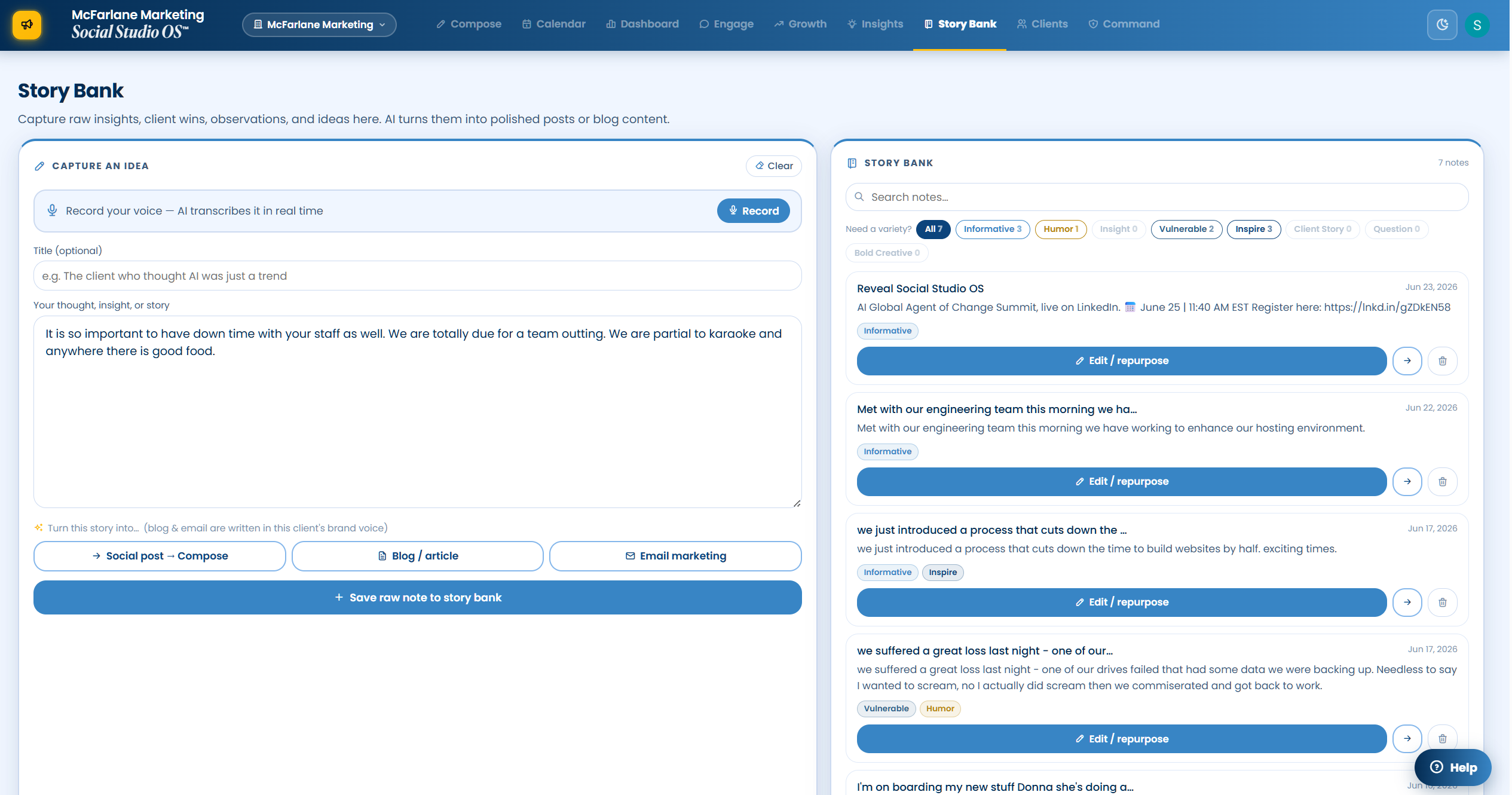
Task: Clear the captured idea form
Action: click(x=773, y=166)
